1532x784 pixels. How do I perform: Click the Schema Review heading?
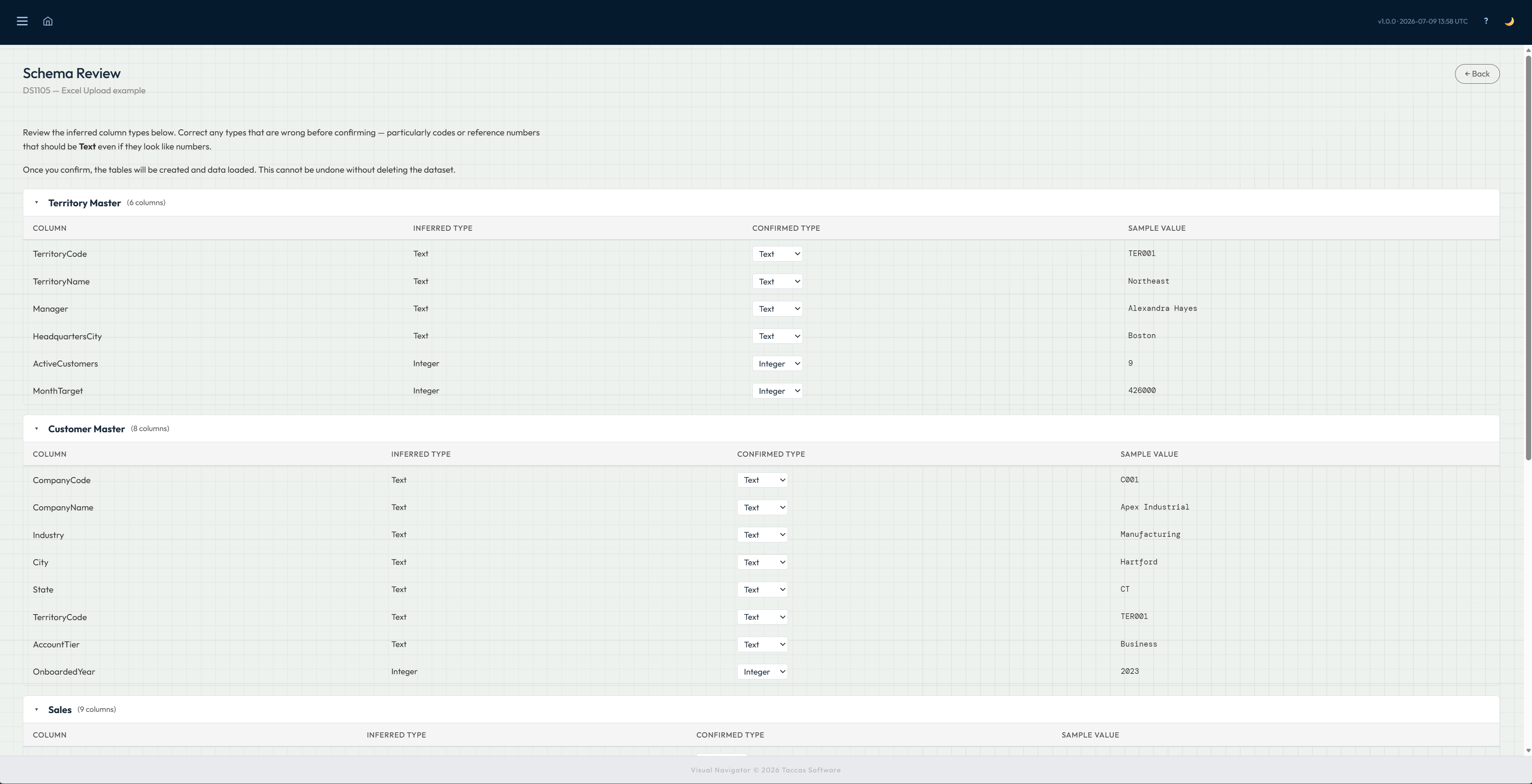click(x=71, y=73)
